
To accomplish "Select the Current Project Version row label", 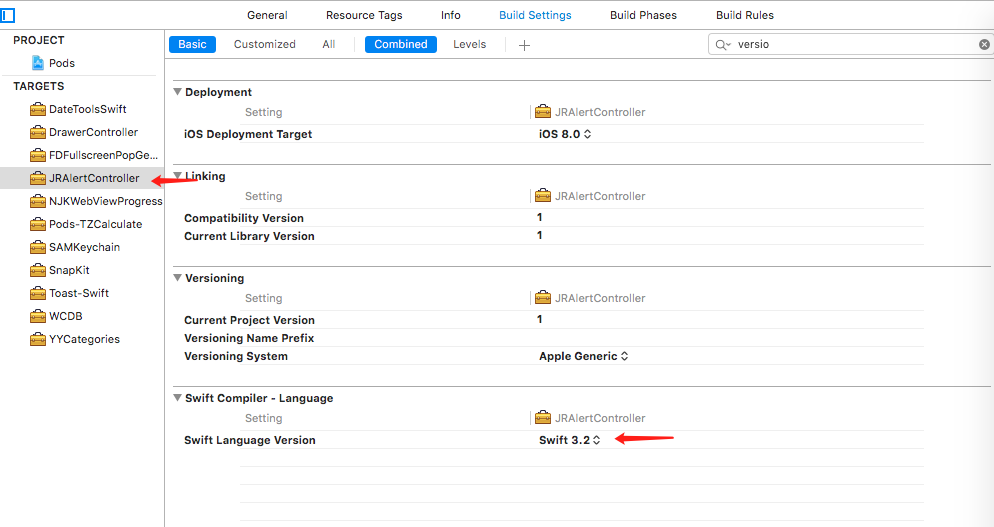I will click(249, 320).
